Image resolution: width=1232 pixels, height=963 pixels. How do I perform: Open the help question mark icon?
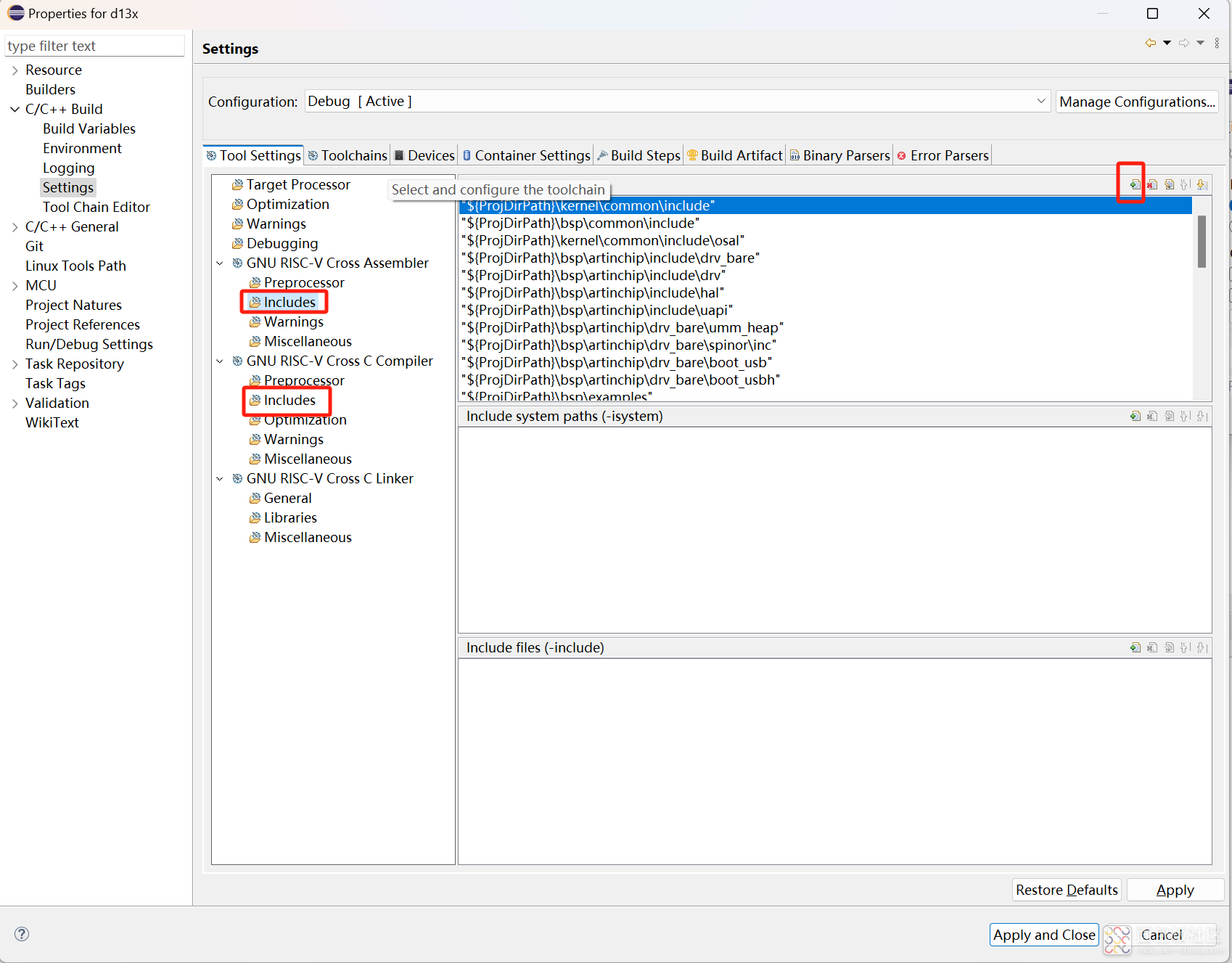pos(22,934)
